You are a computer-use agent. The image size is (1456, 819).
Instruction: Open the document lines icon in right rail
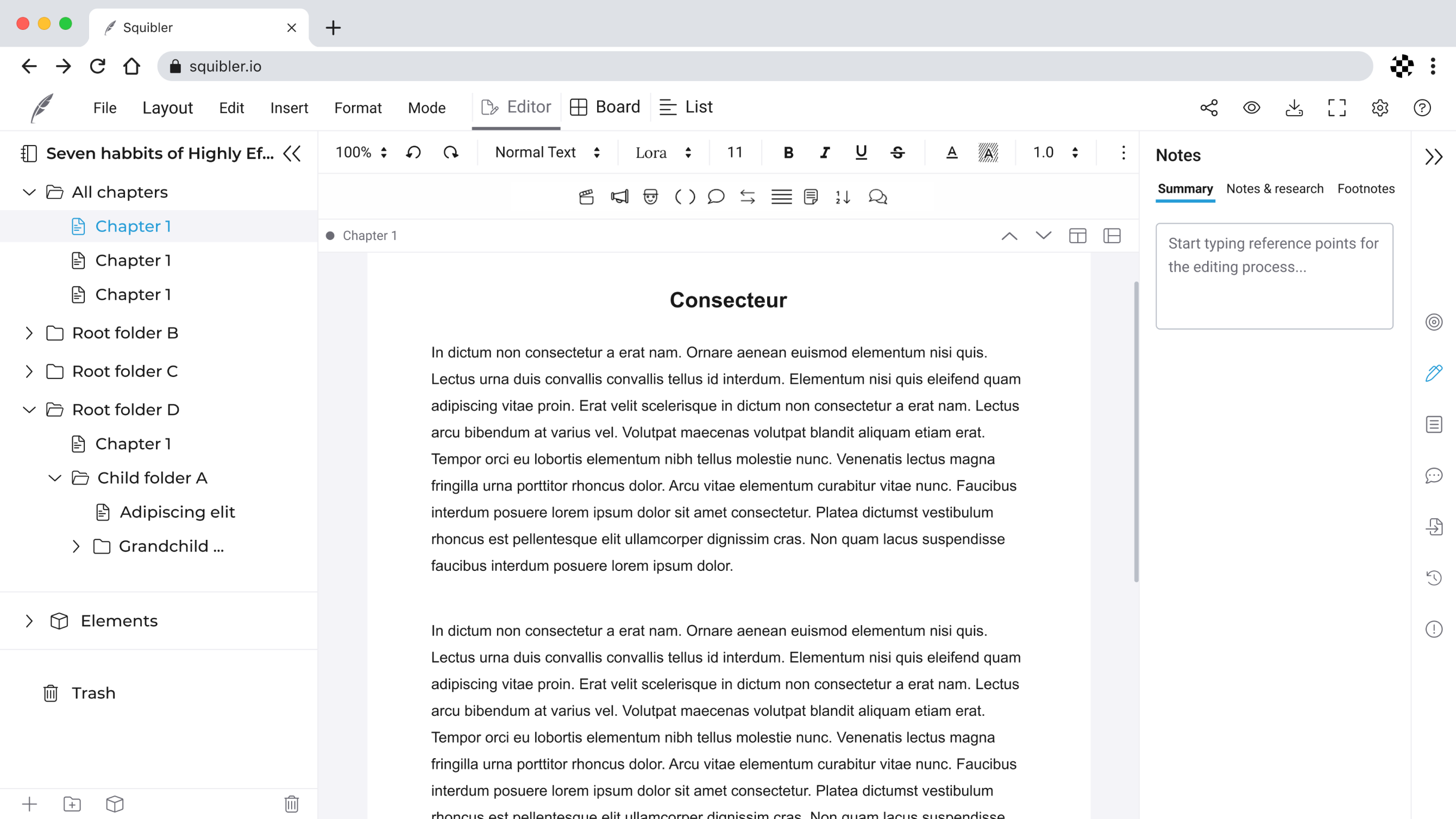(1434, 425)
